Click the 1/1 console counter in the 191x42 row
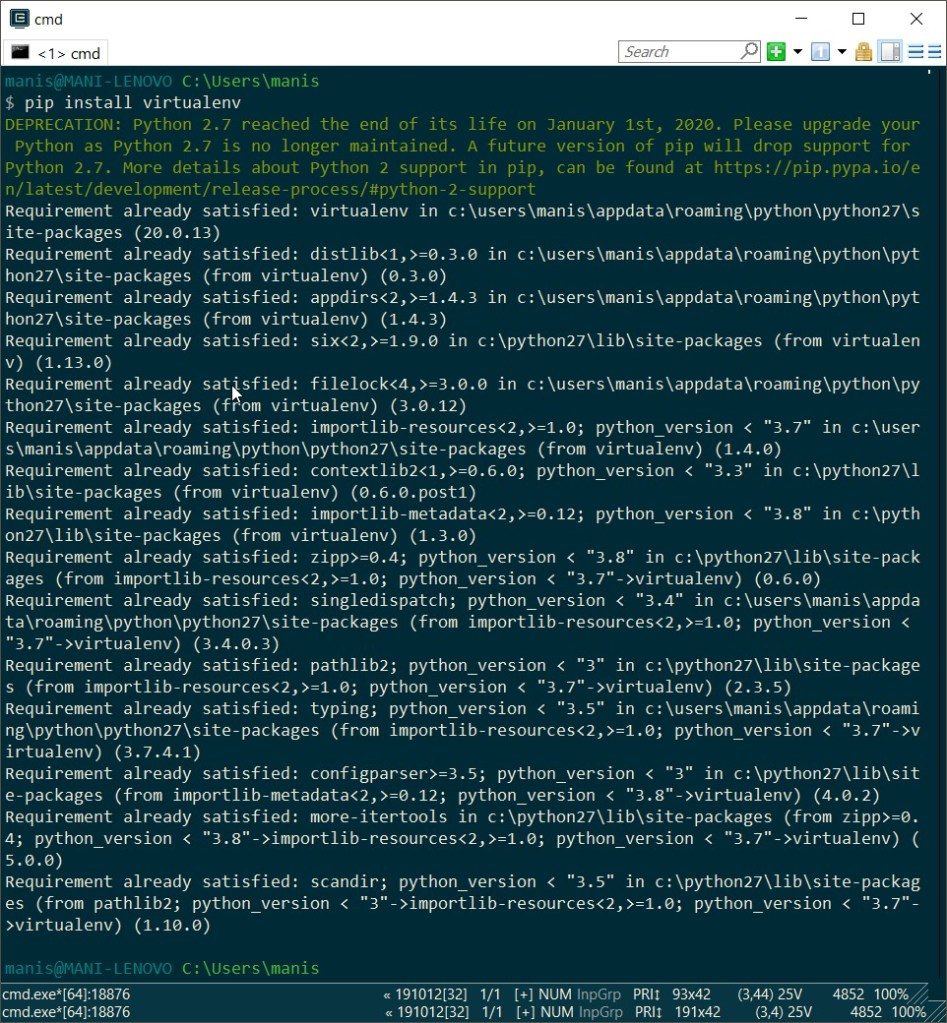947x1023 pixels. (490, 1012)
